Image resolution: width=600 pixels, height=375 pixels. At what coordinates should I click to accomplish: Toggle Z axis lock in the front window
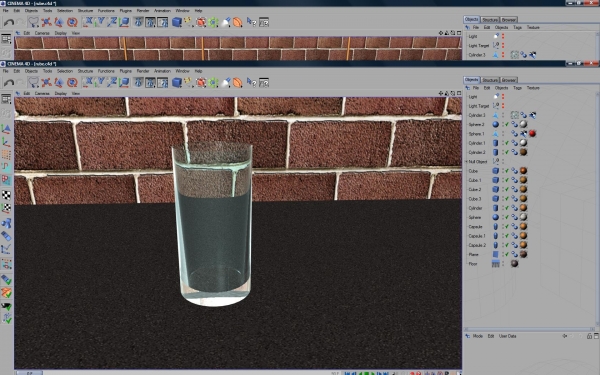112,82
